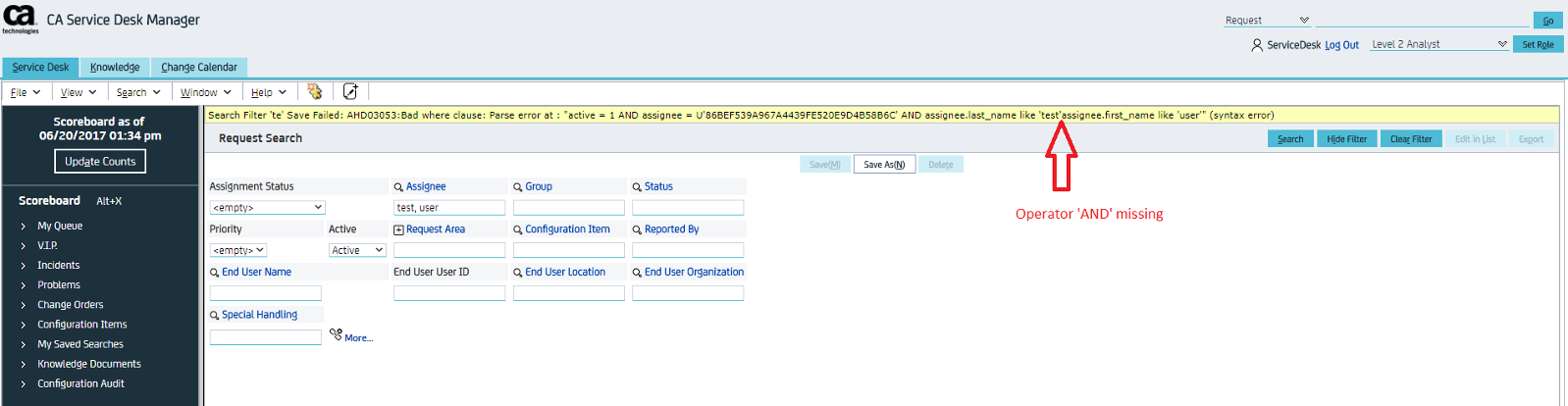Screen dimensions: 1568x406
Task: Click the Search Filter save failed error message
Action: pos(741,115)
